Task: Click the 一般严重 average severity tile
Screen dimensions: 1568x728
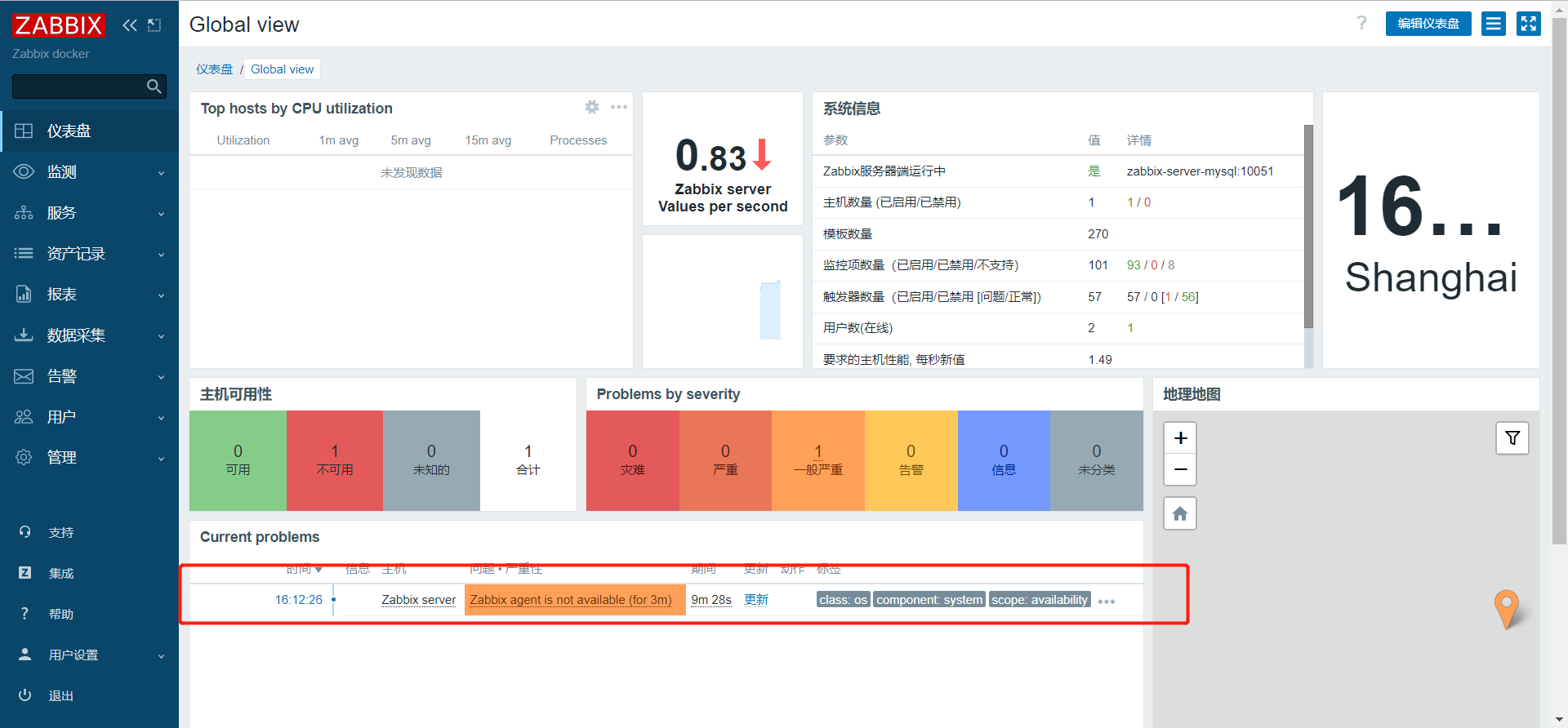Action: (x=818, y=460)
